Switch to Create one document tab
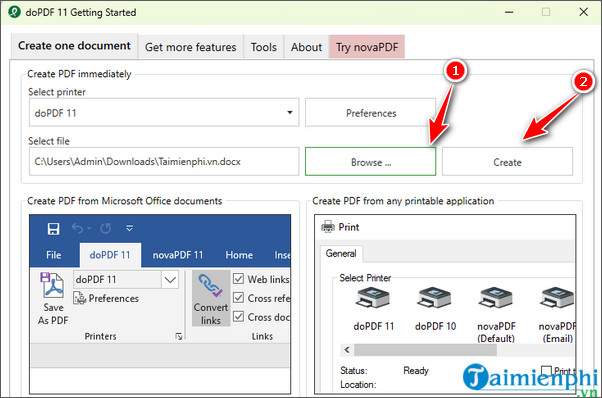 [x=74, y=46]
